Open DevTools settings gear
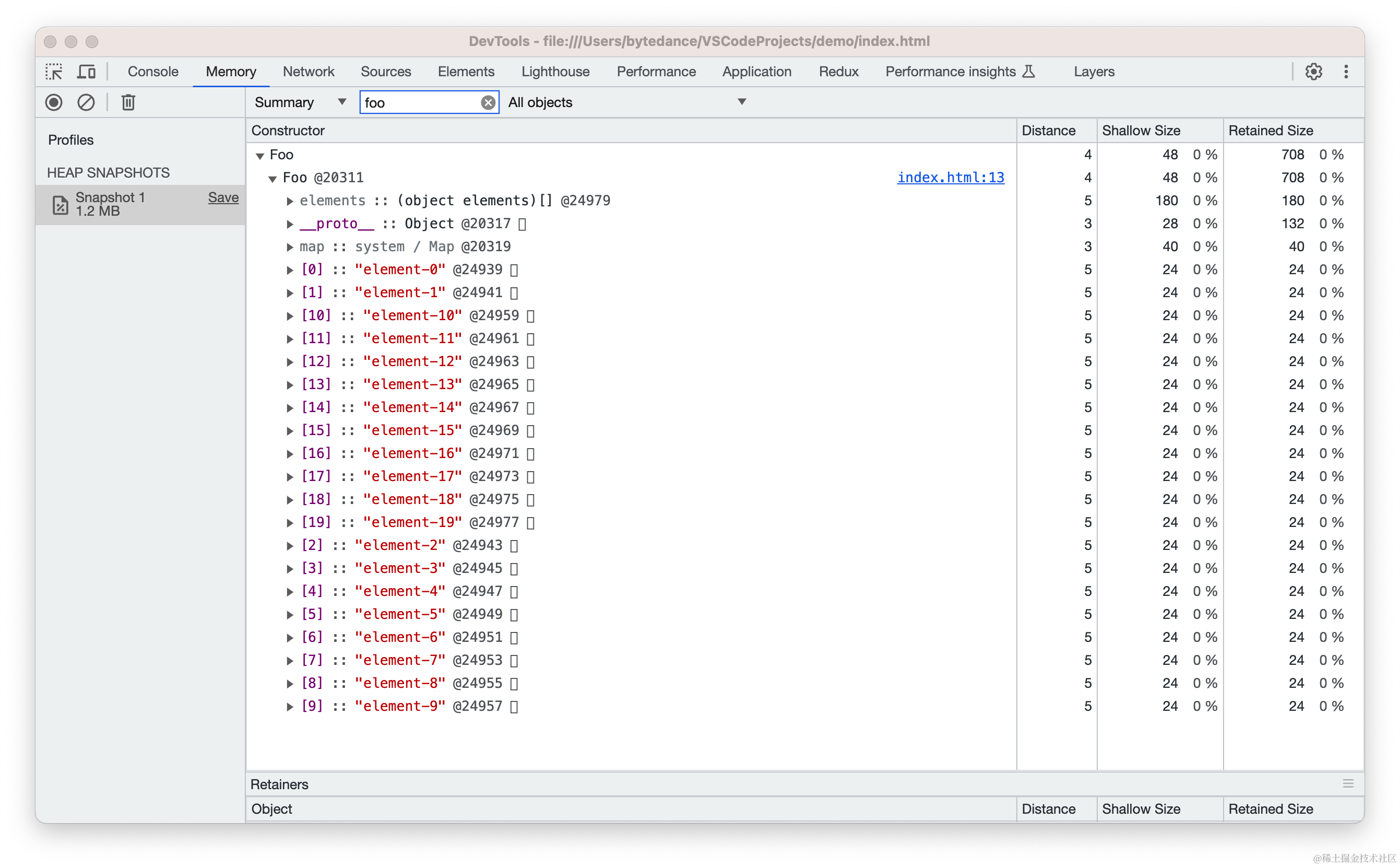The height and width of the screenshot is (867, 1400). [1313, 72]
